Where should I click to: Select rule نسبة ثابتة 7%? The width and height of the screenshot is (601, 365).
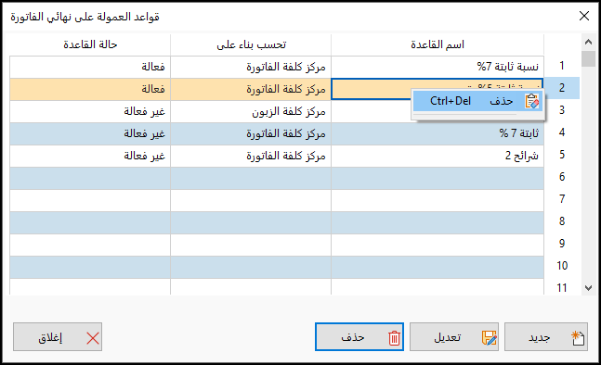click(437, 67)
